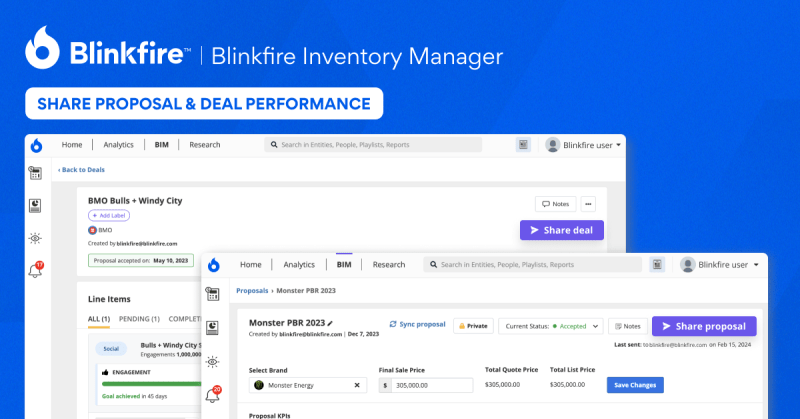Click the Proposals breadcrumb link
This screenshot has height=419, width=800.
coord(252,291)
